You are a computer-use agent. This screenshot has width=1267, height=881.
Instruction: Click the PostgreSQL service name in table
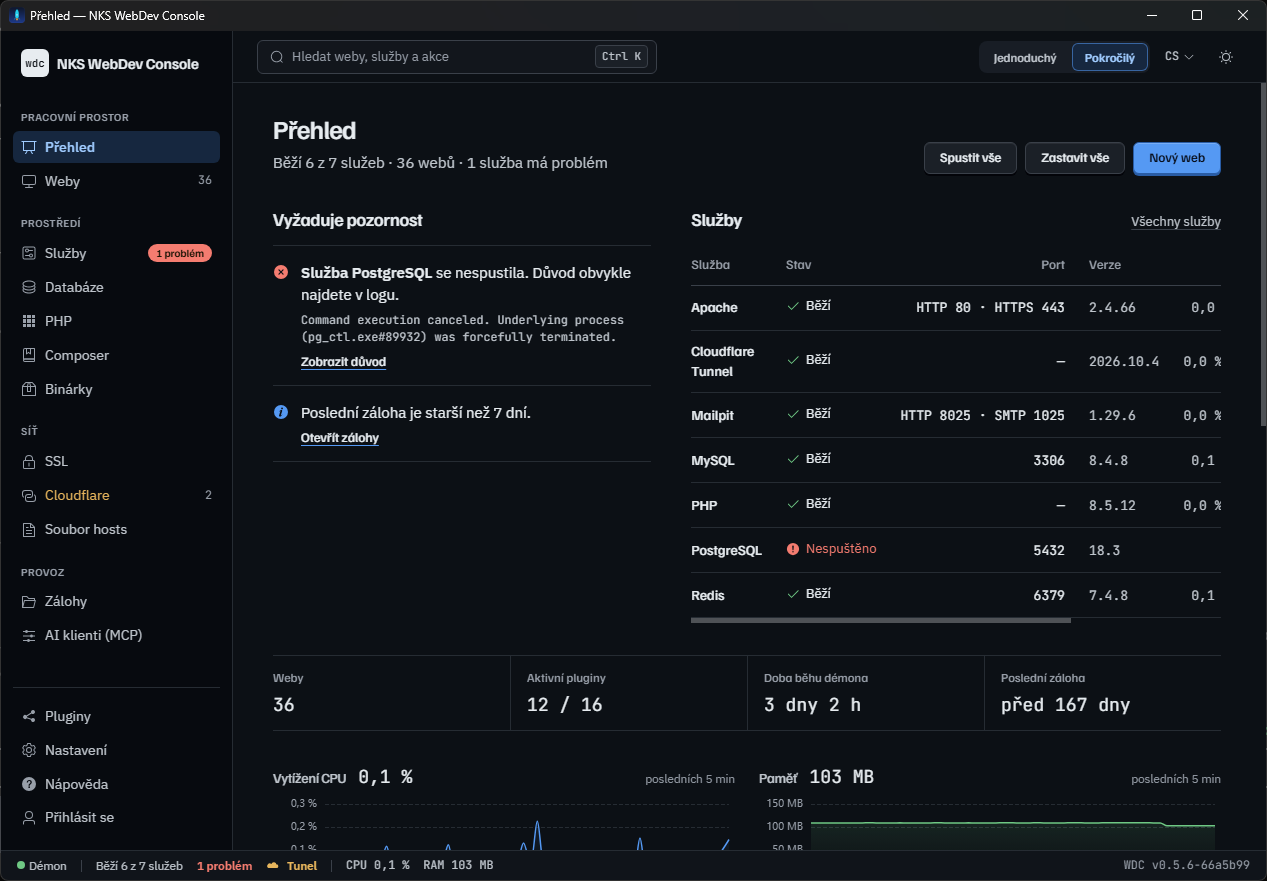[x=726, y=550]
